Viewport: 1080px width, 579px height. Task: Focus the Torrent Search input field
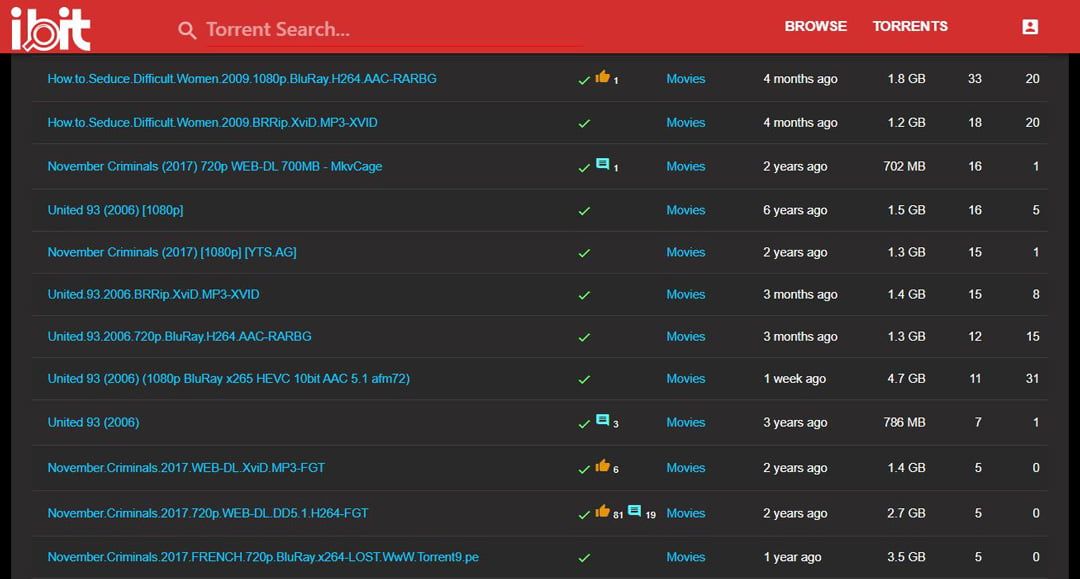coord(394,30)
